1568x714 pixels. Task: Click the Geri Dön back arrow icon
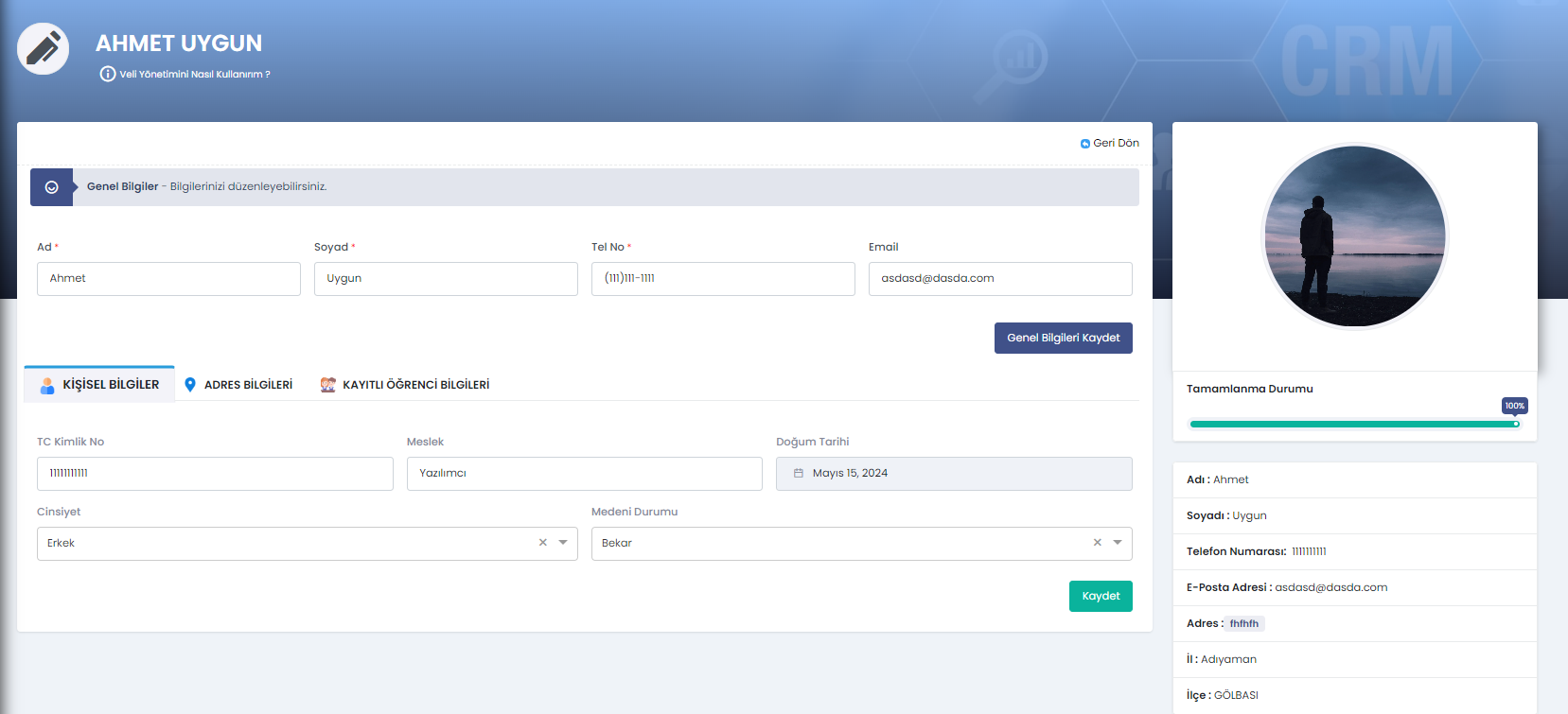tap(1084, 144)
